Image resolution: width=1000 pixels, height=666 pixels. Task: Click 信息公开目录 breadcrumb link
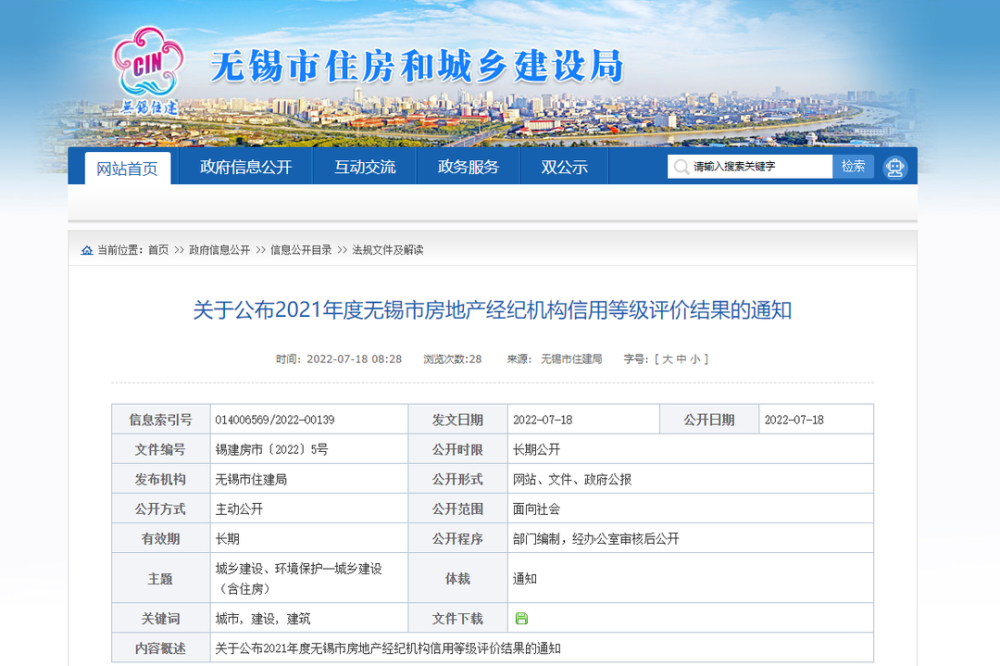click(x=301, y=250)
